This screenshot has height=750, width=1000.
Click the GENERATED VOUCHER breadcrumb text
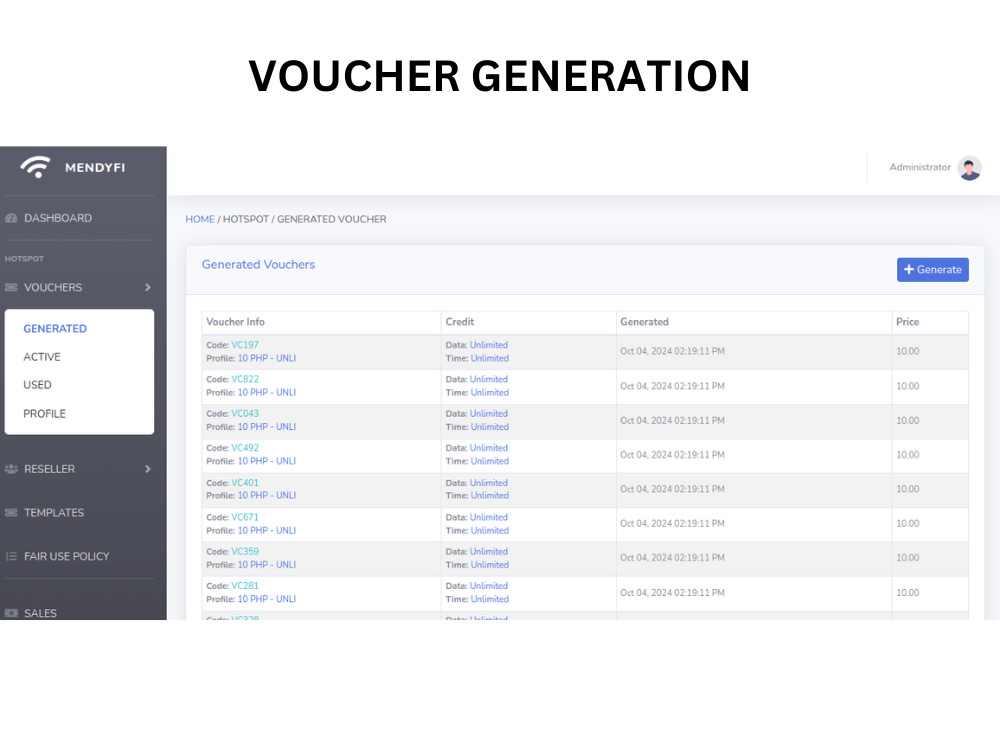332,219
